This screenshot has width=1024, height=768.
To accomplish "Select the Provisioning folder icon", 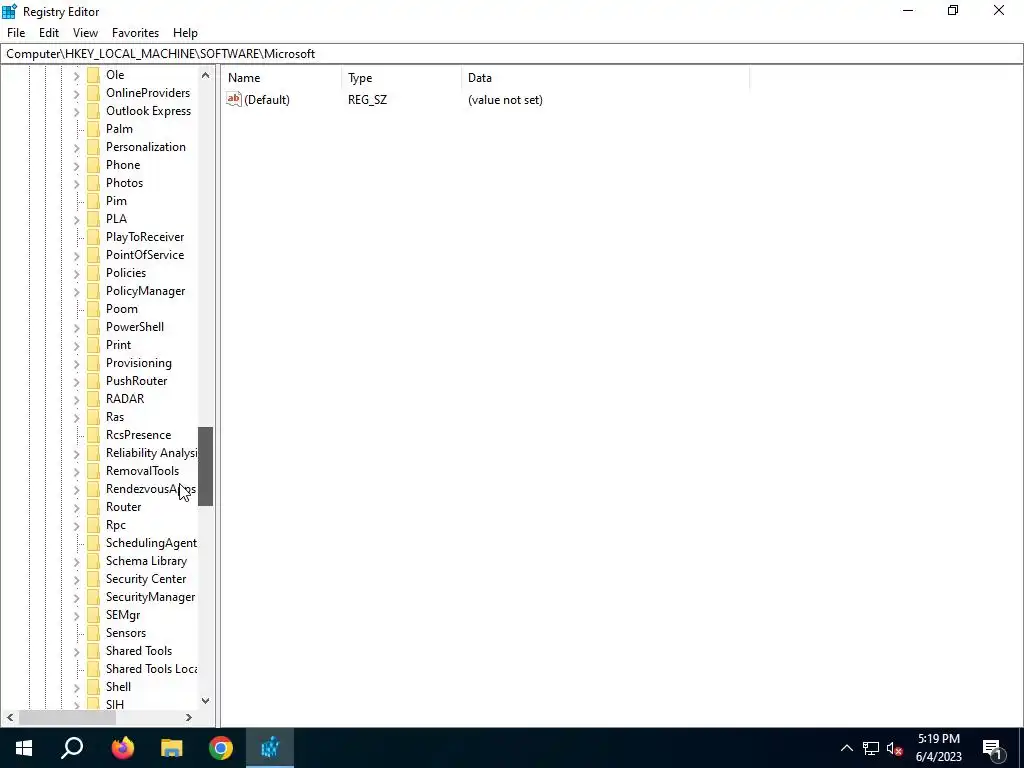I will [93, 362].
